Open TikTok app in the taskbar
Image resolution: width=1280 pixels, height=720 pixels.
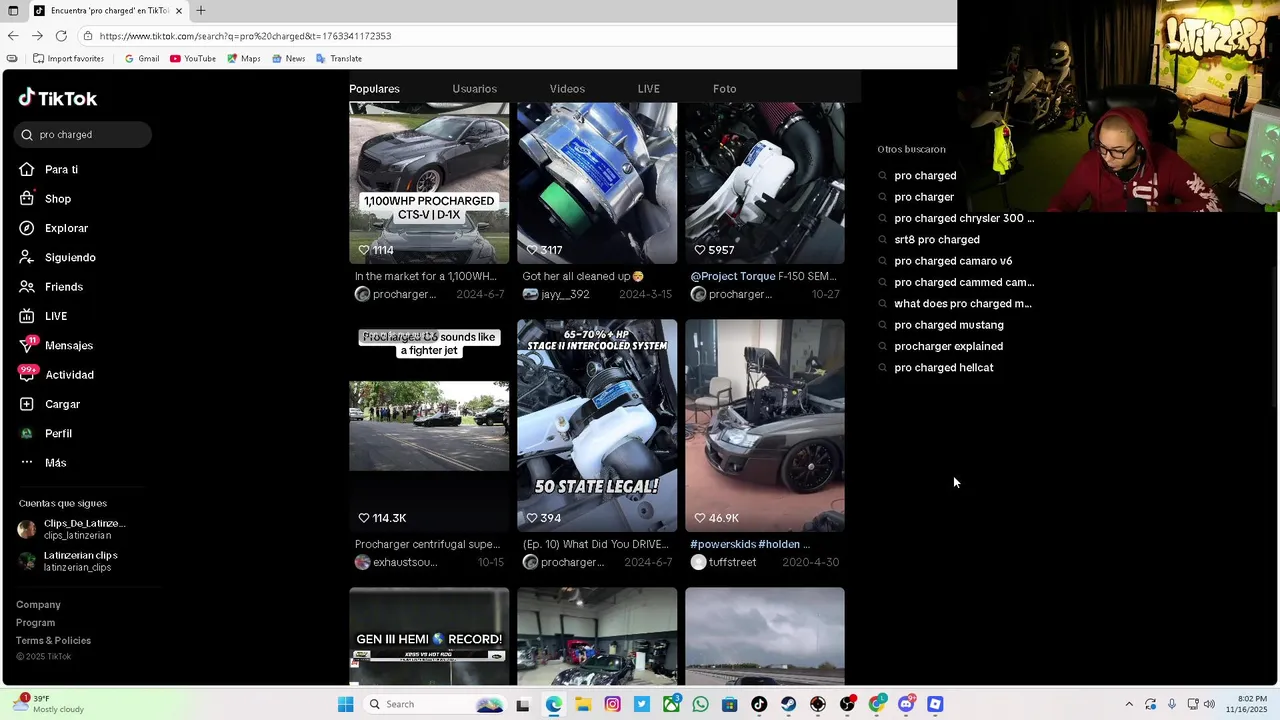tap(759, 704)
